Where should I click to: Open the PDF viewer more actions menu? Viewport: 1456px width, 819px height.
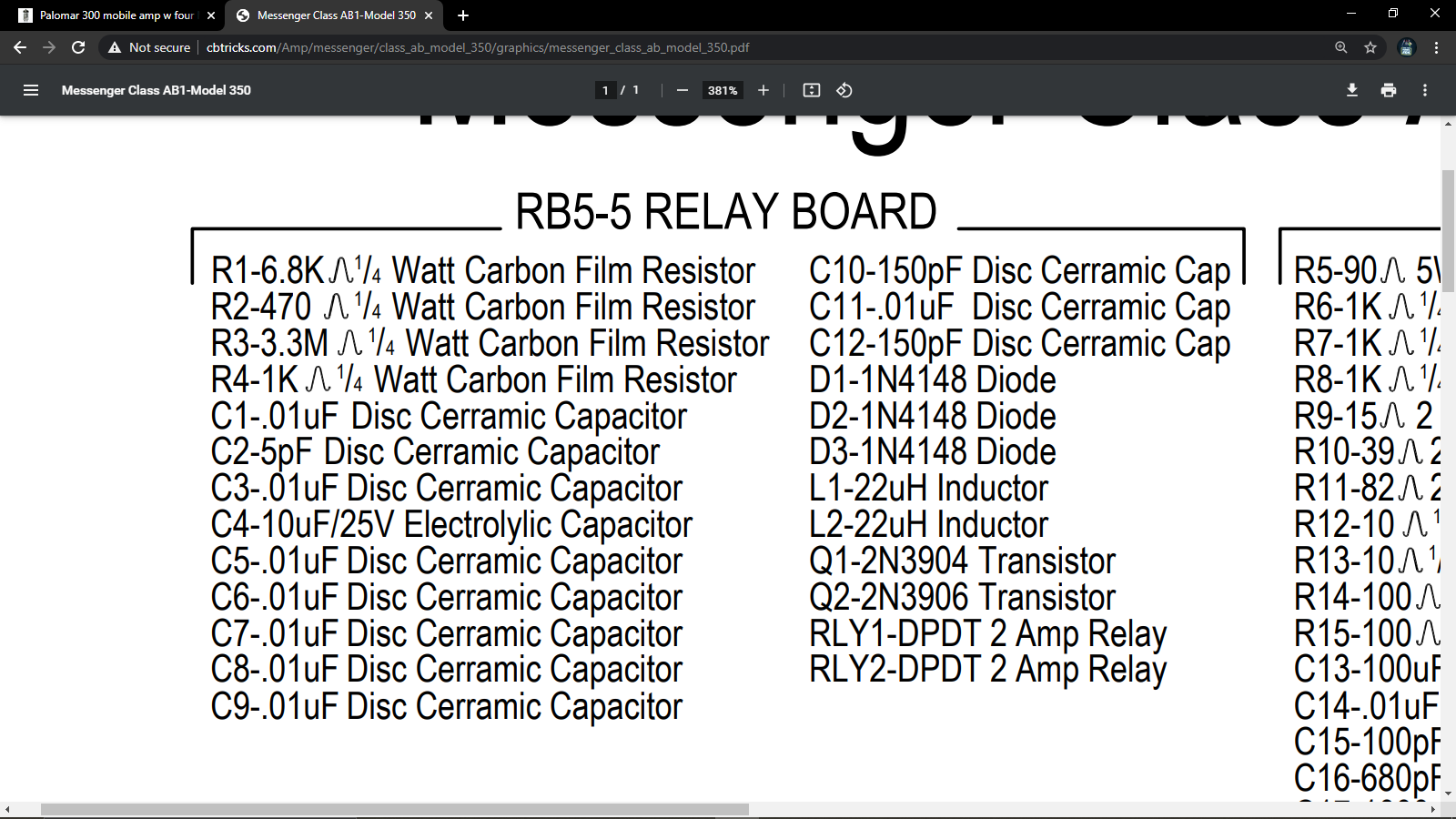point(1425,90)
